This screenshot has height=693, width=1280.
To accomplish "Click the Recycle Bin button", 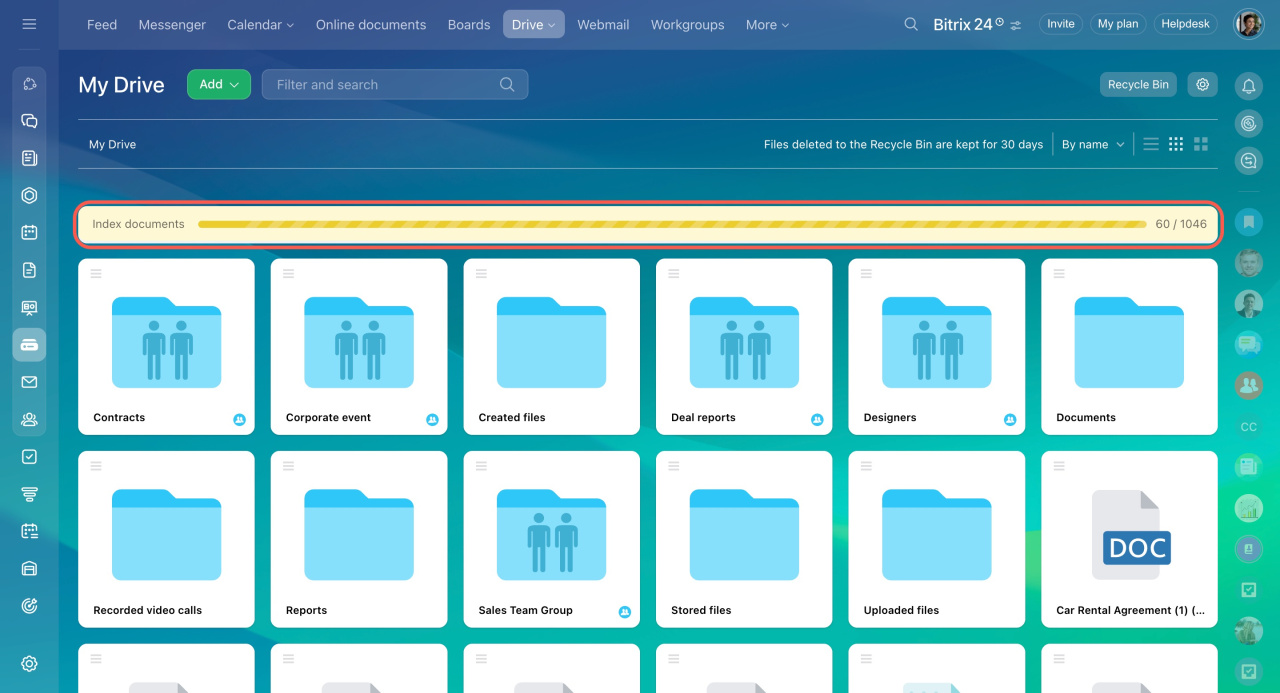I will (1138, 85).
